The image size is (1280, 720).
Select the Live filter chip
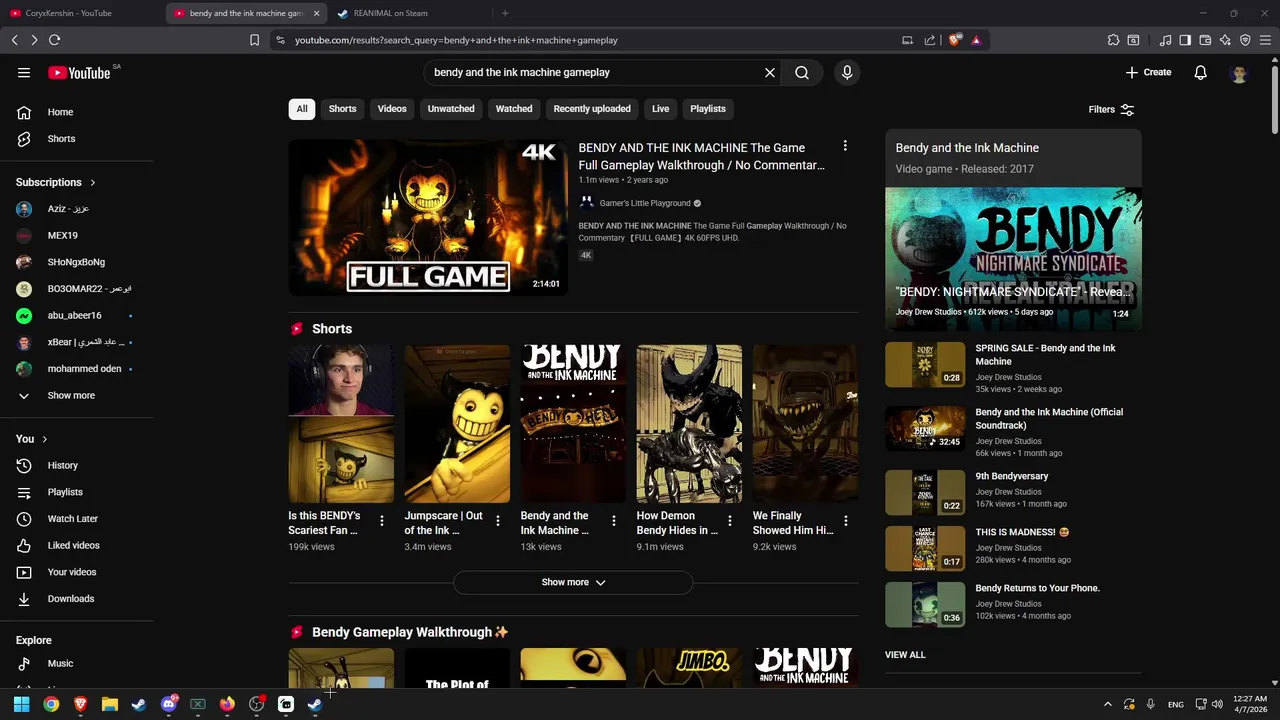[x=661, y=109]
